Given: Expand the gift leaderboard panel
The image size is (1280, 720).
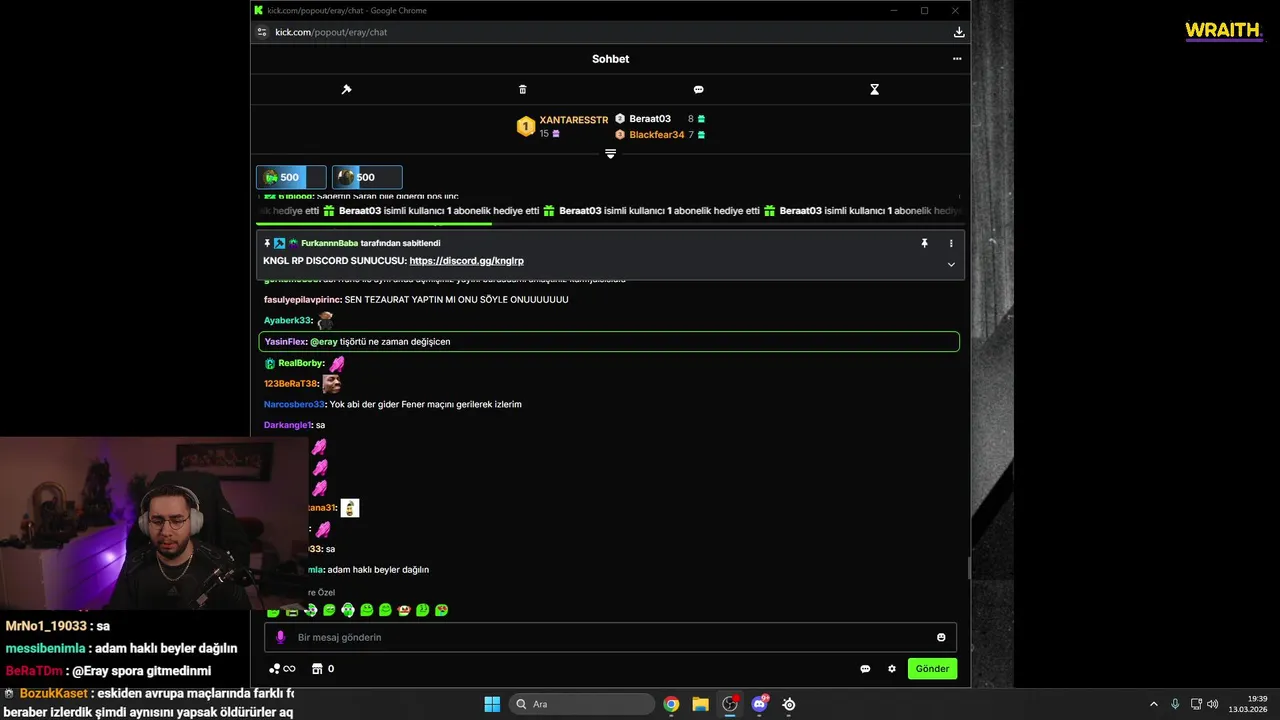Looking at the screenshot, I should 610,154.
